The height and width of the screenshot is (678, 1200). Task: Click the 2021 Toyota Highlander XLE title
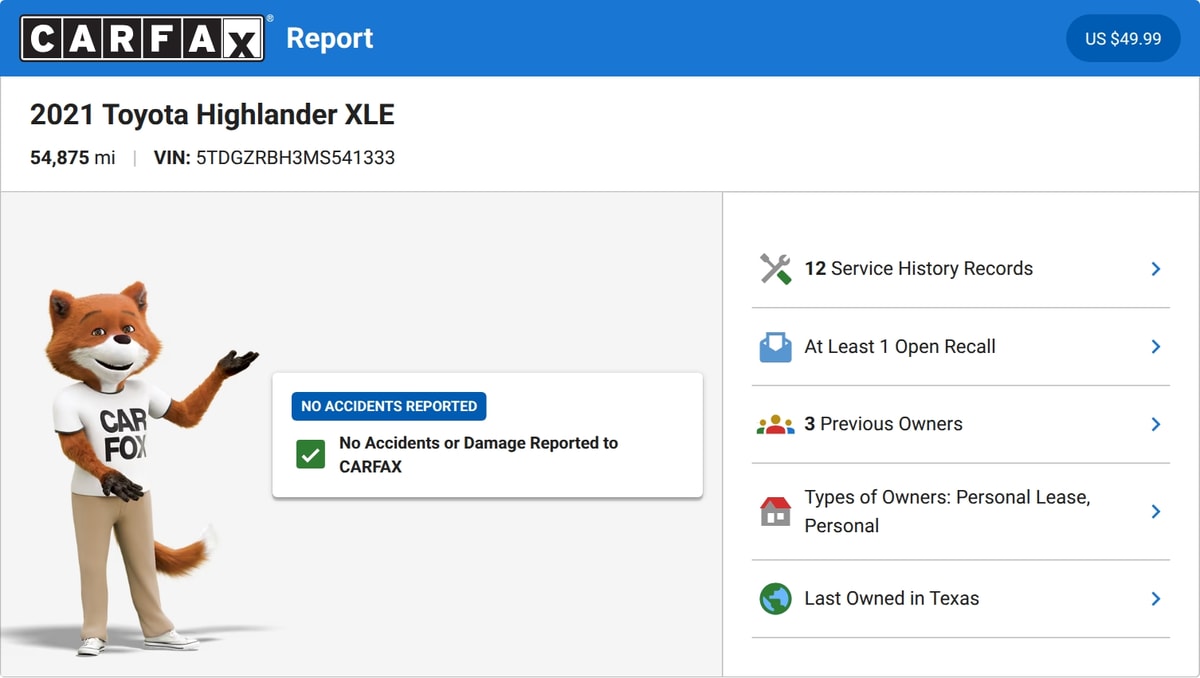point(212,114)
